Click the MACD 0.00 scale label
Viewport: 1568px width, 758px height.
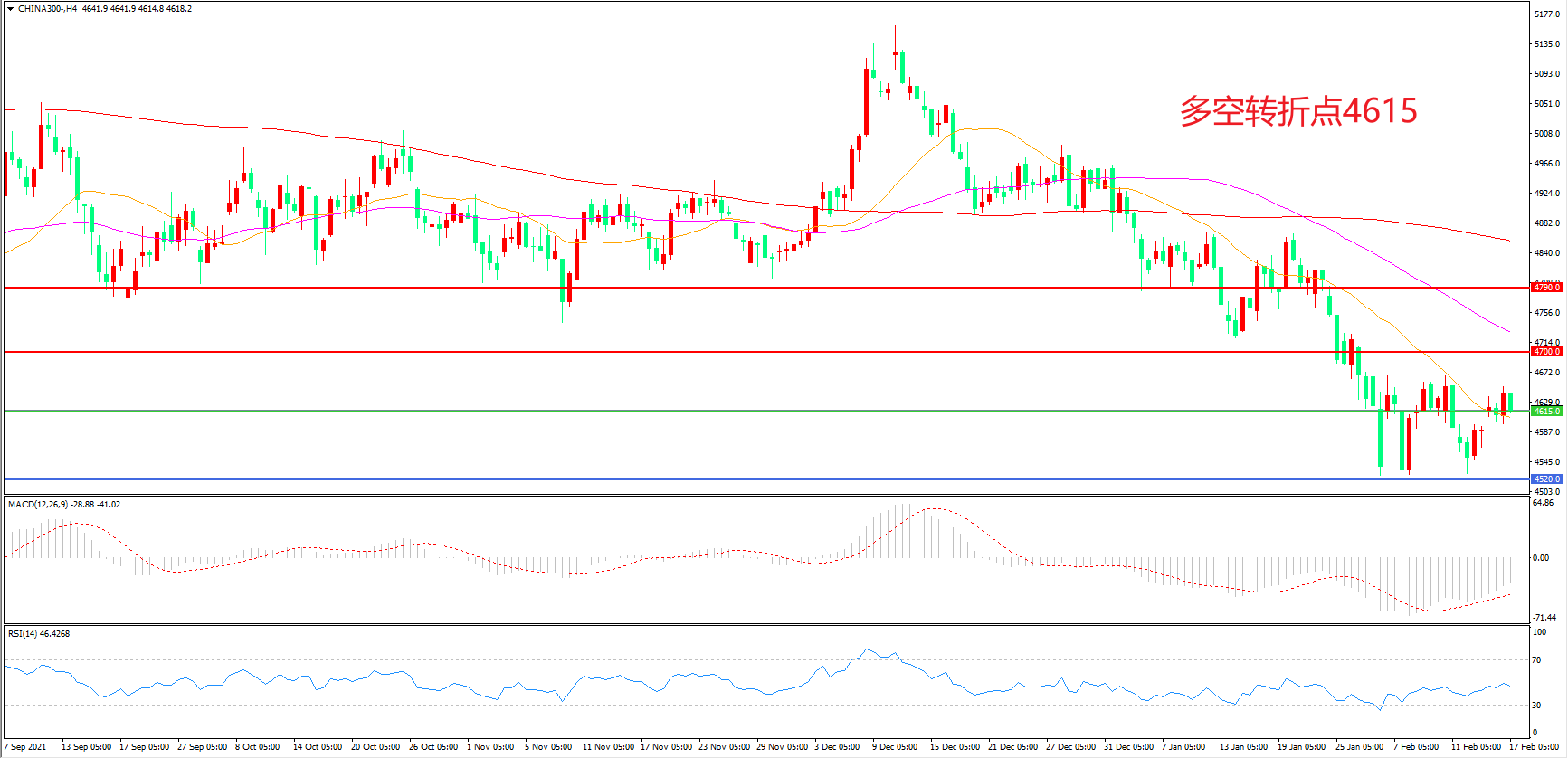pos(1541,558)
